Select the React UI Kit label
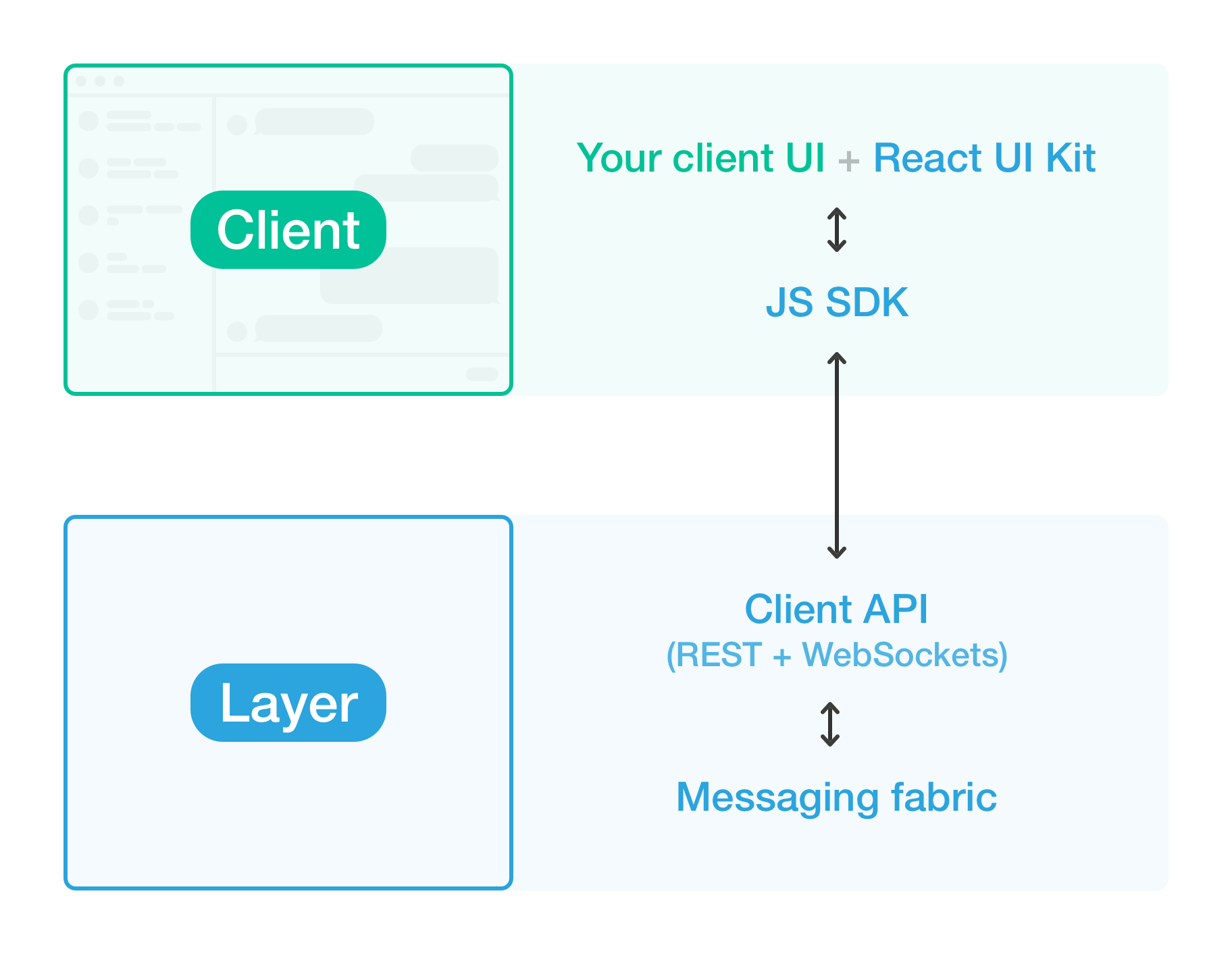The width and height of the screenshot is (1232, 954). pyautogui.click(x=985, y=157)
